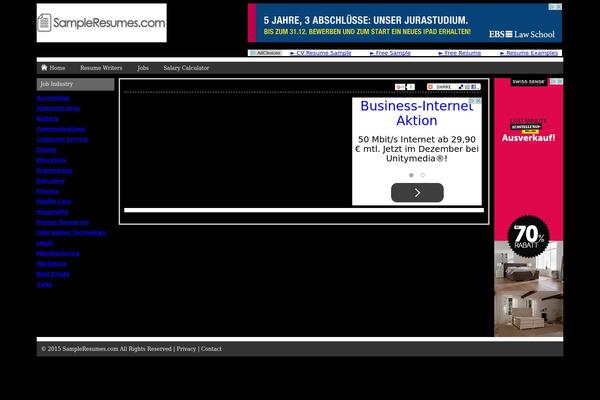Click the Google +1 button icon
The image size is (600, 400).
pos(400,87)
